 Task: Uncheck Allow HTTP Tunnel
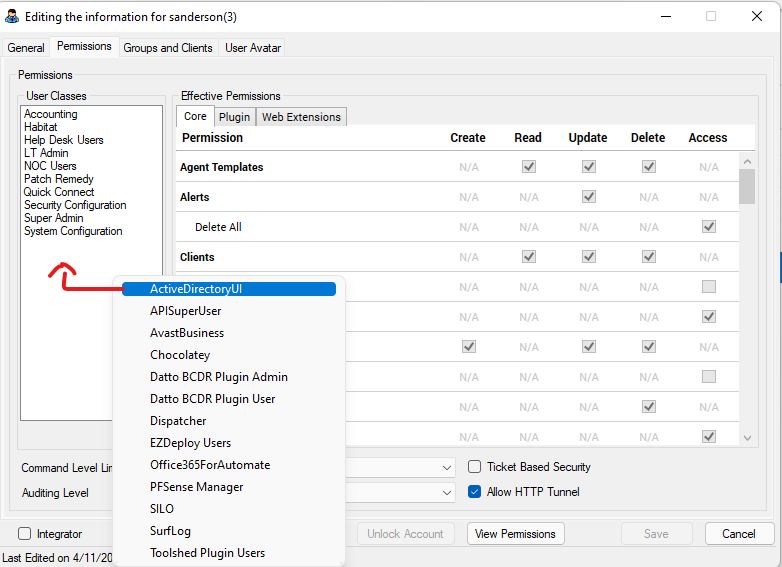coord(475,492)
